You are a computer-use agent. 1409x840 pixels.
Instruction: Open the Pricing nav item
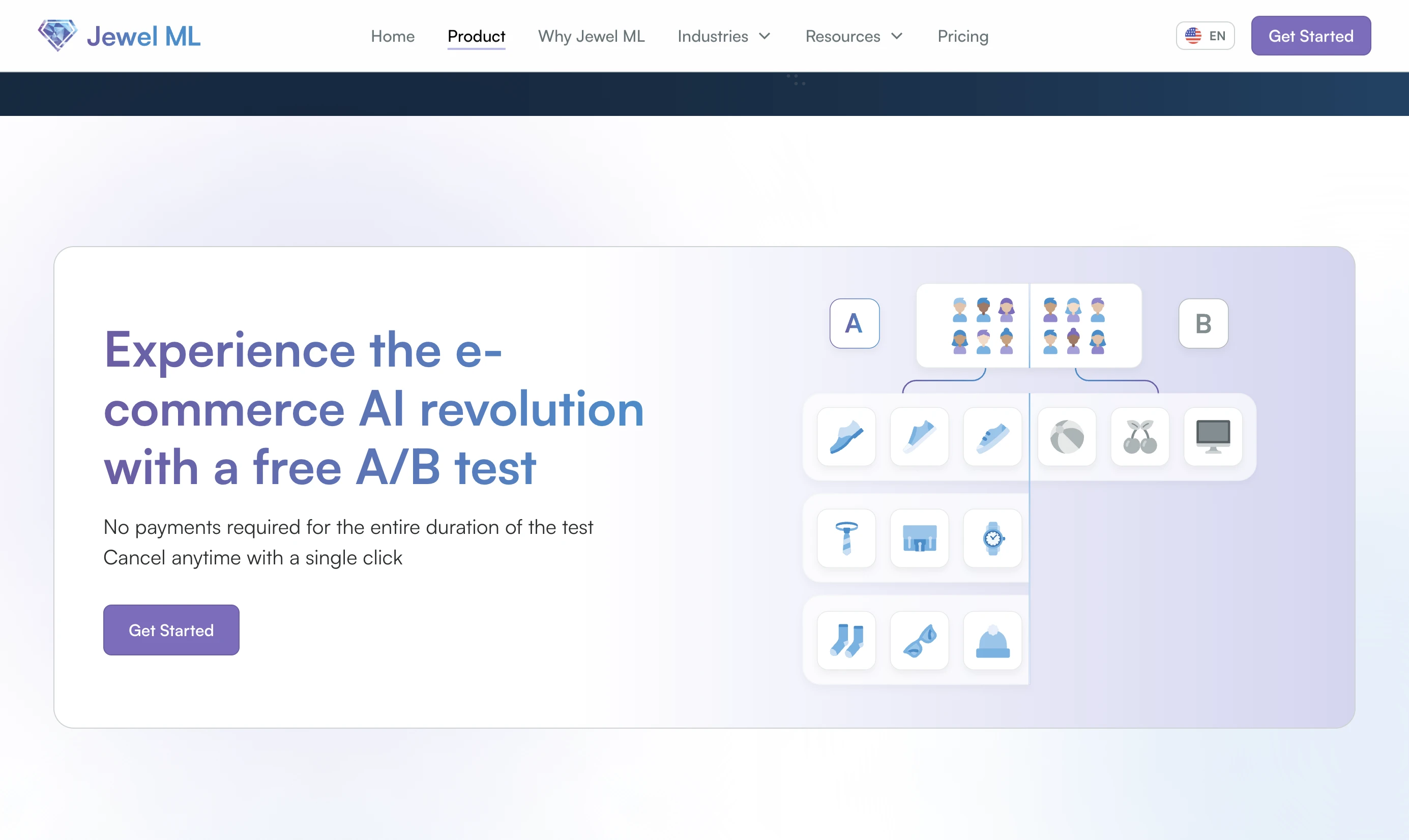coord(962,36)
